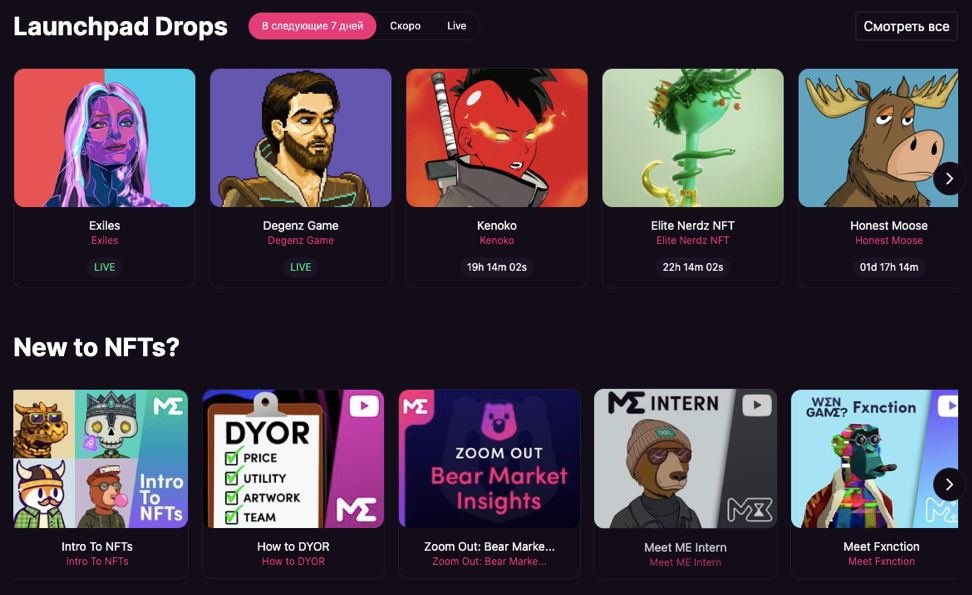Image resolution: width=972 pixels, height=595 pixels.
Task: Open the Degenz Game pixel-art thumbnail
Action: coord(301,138)
